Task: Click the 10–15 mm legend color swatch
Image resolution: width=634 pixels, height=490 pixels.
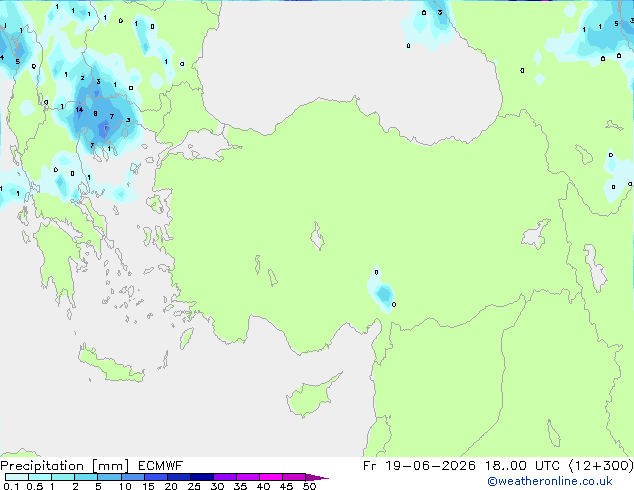Action: pyautogui.click(x=133, y=477)
